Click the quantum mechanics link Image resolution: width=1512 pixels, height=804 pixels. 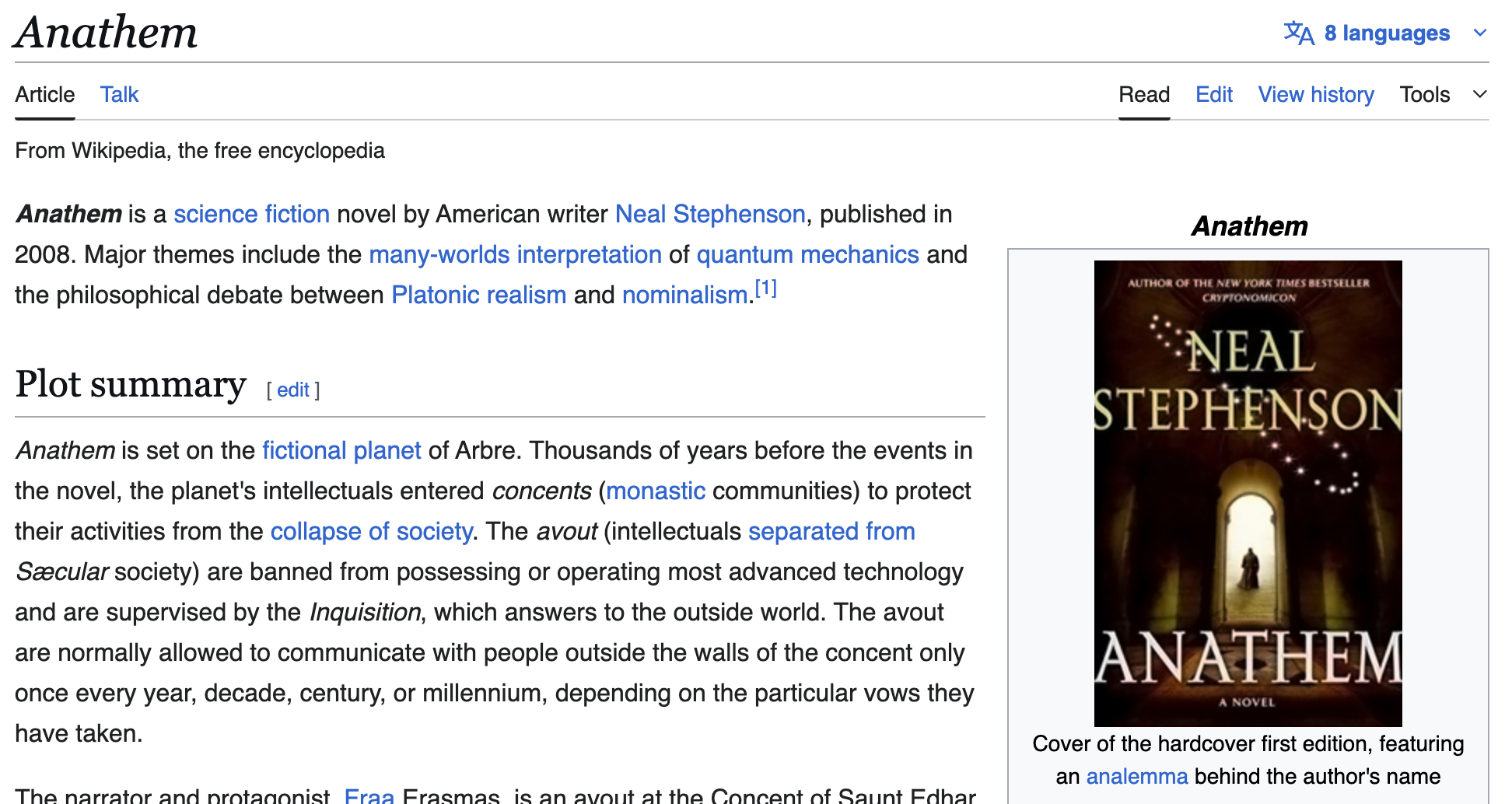tap(807, 254)
